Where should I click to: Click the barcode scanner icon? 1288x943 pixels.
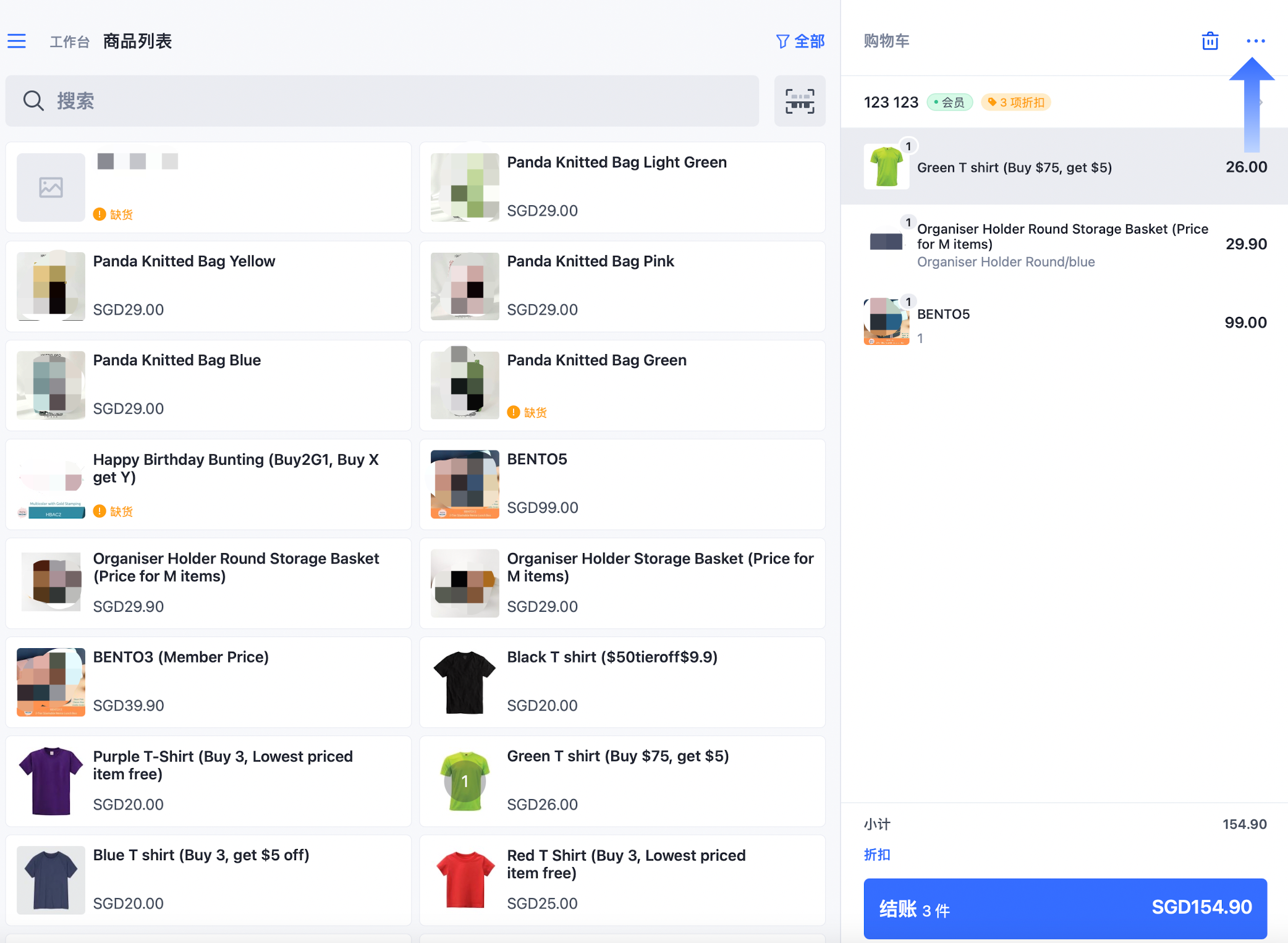800,101
